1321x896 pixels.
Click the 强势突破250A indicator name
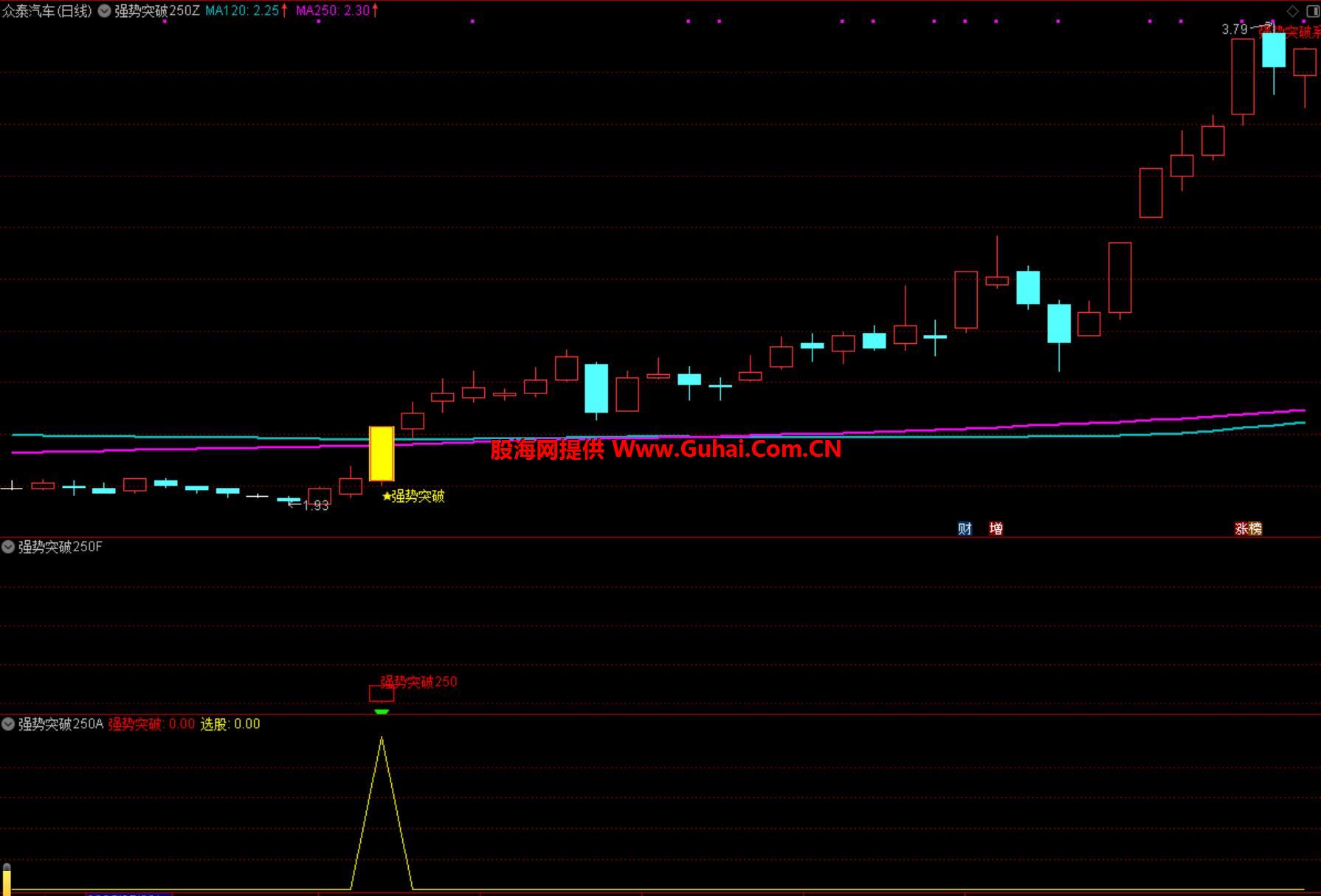(61, 724)
